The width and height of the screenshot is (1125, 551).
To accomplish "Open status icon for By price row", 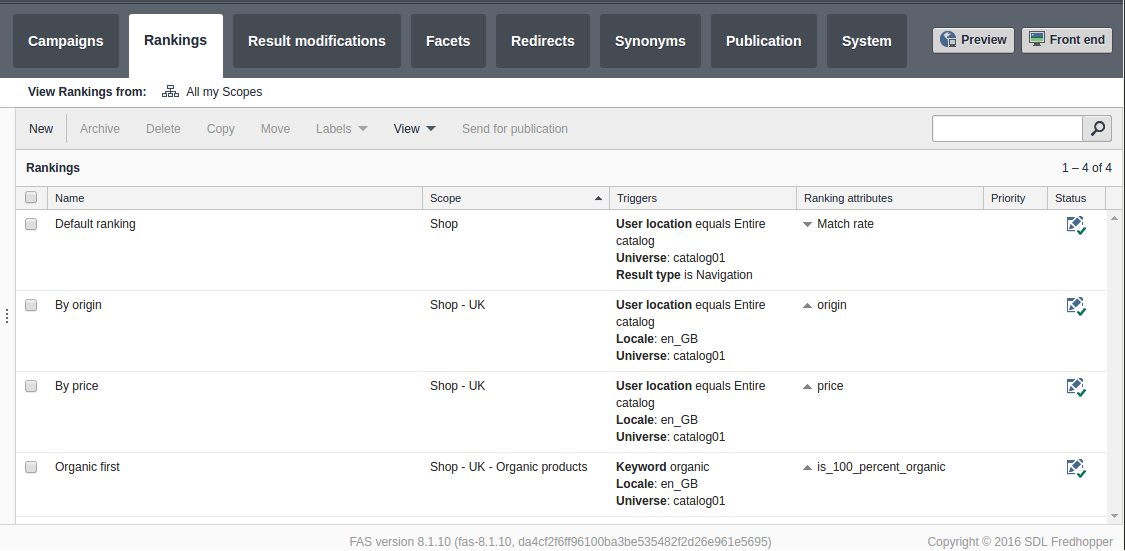I will click(x=1075, y=387).
